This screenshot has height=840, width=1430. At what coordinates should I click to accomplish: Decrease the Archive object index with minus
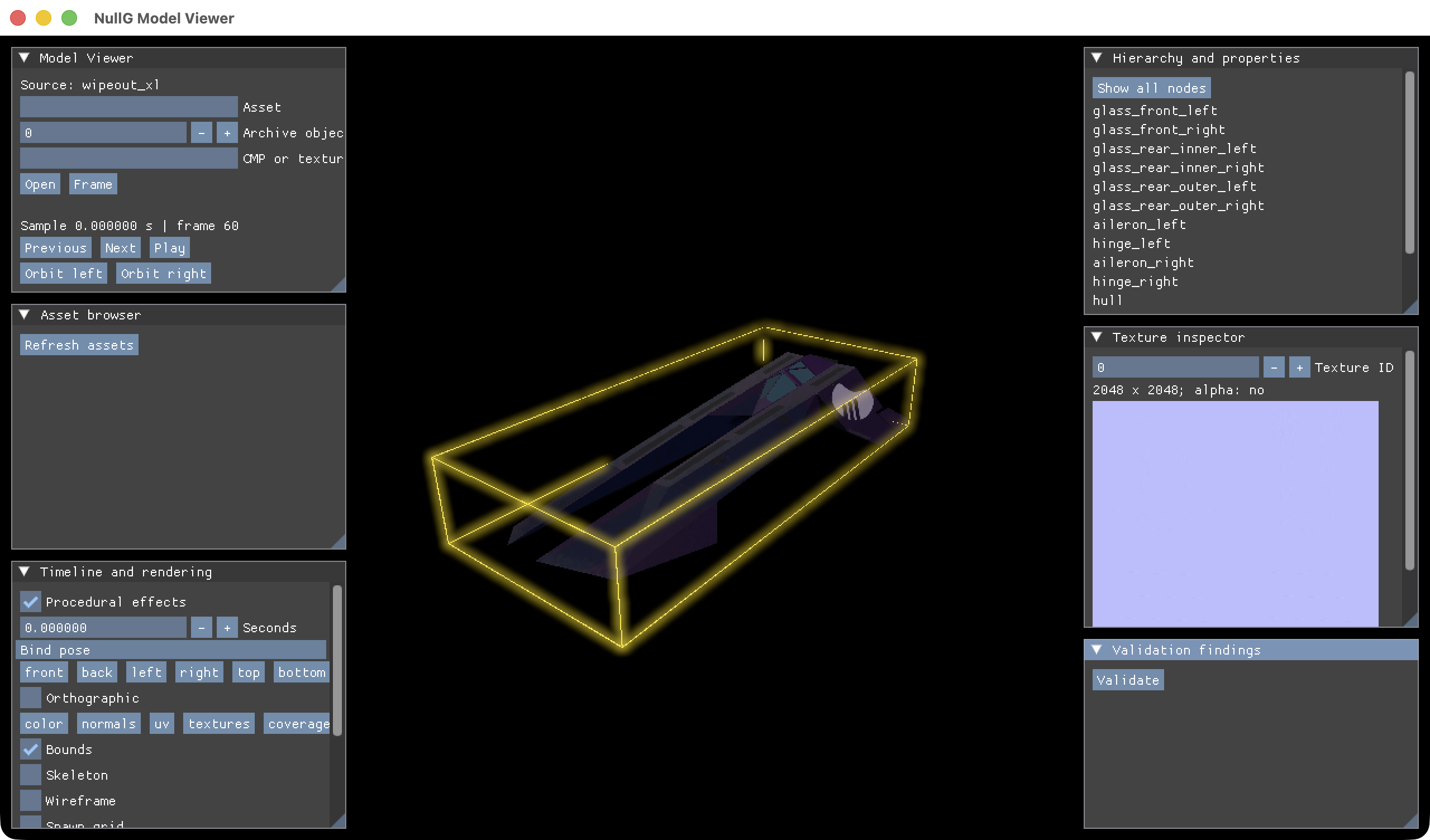click(x=202, y=133)
